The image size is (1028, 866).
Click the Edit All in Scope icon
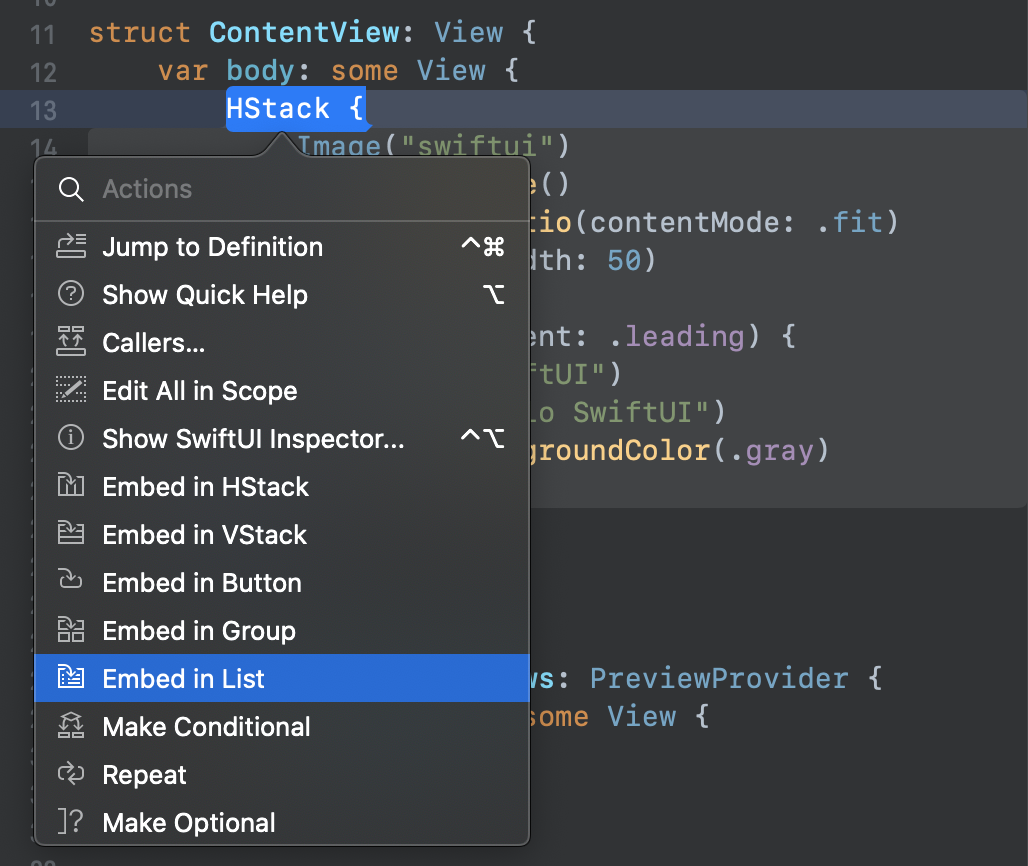coord(71,391)
